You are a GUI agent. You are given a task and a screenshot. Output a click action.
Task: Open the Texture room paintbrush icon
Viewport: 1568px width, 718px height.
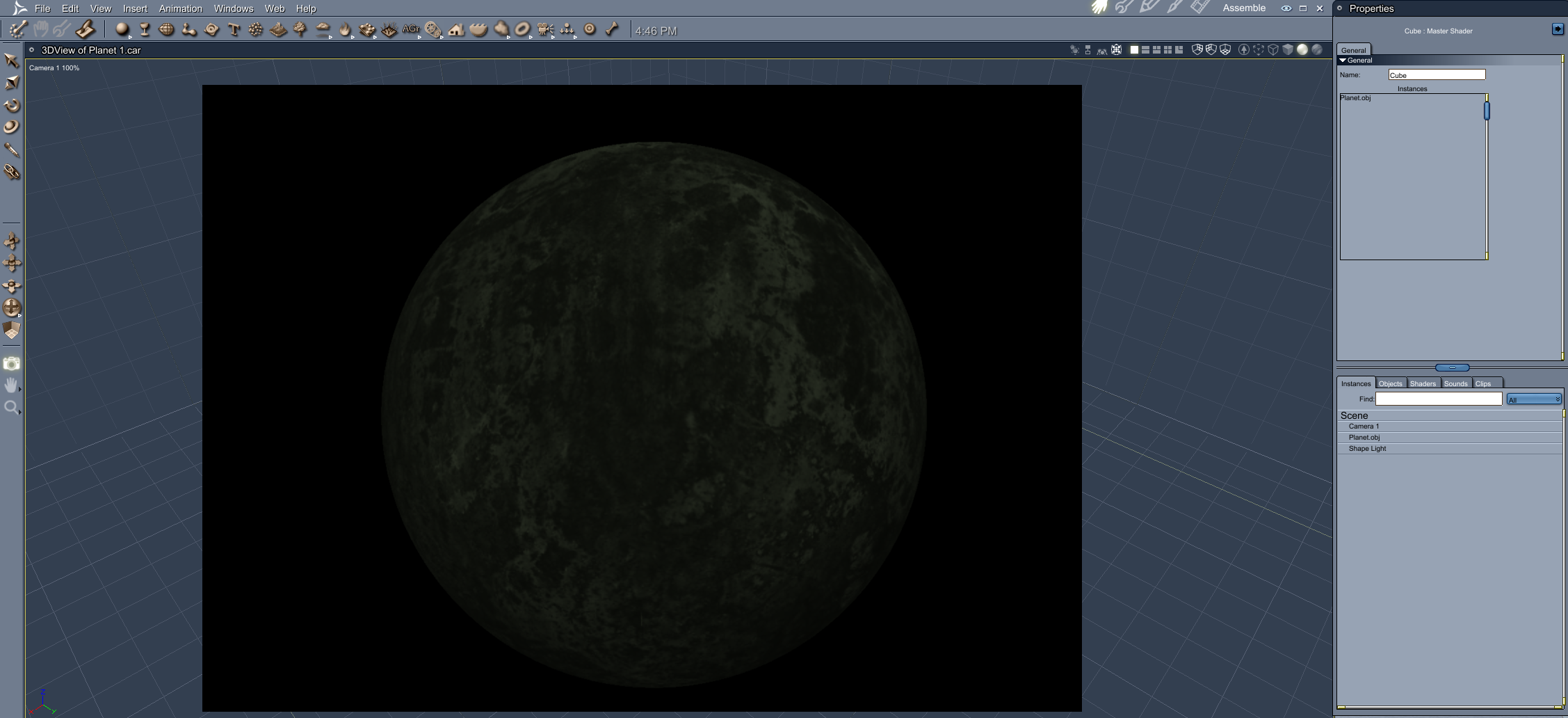1174,7
